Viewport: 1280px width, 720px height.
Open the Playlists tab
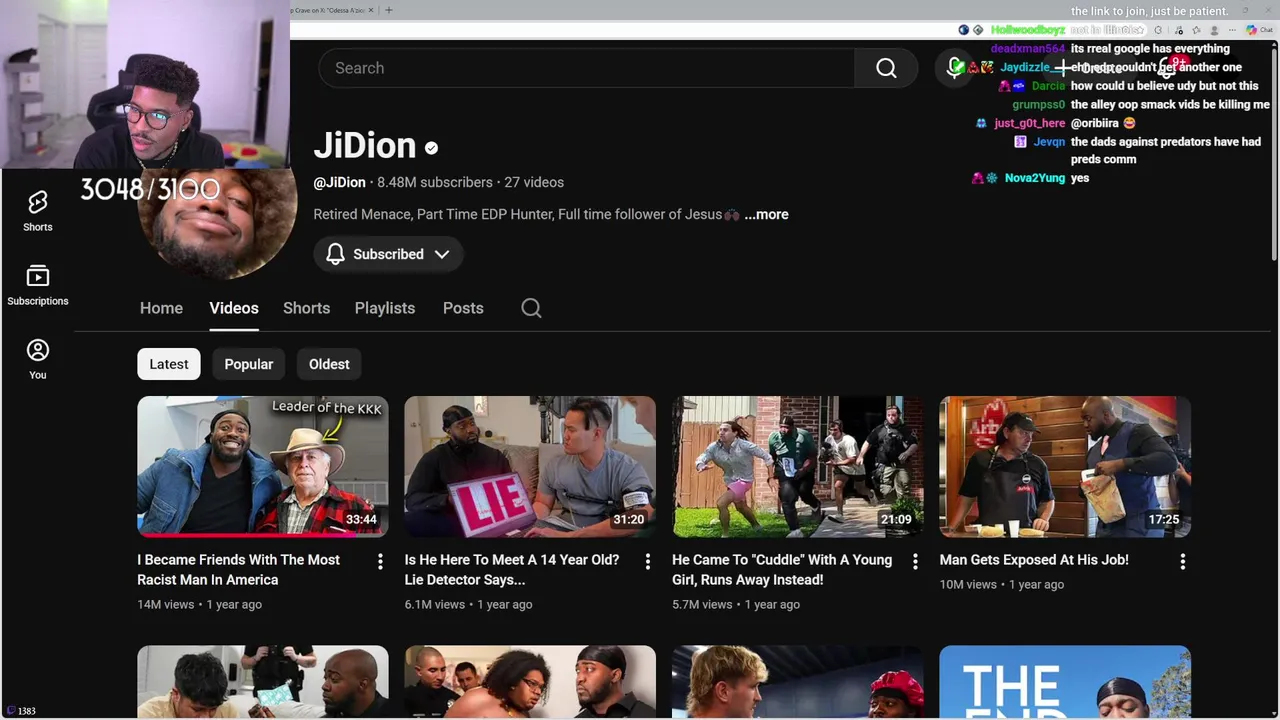point(385,308)
